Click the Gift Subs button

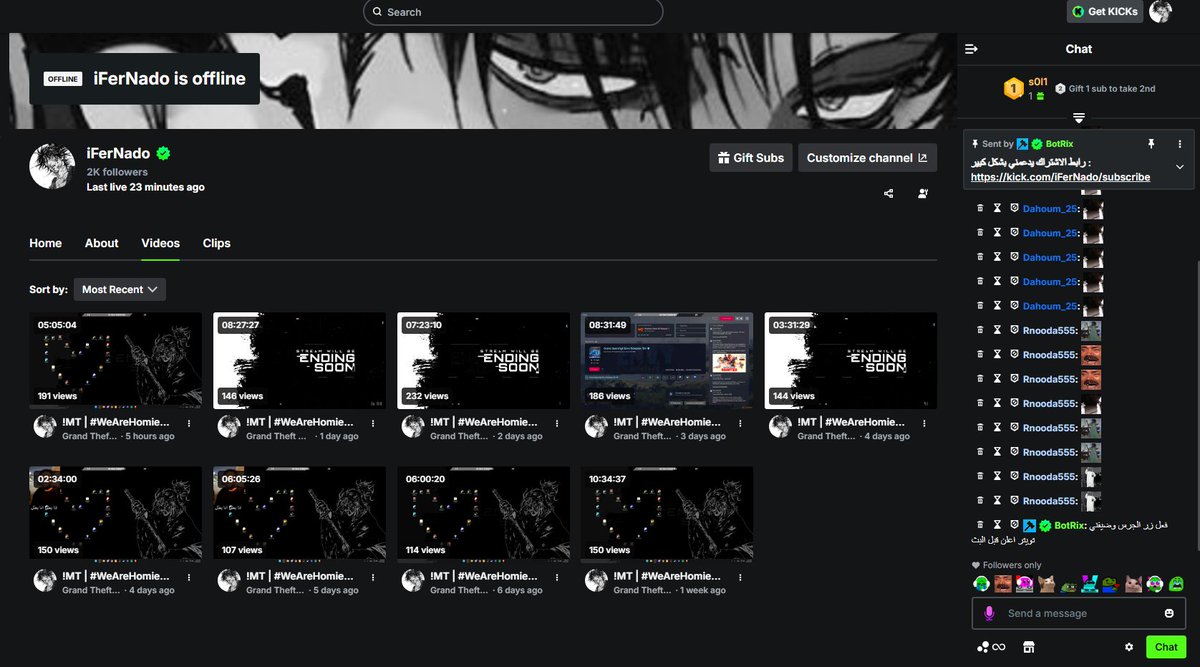751,158
